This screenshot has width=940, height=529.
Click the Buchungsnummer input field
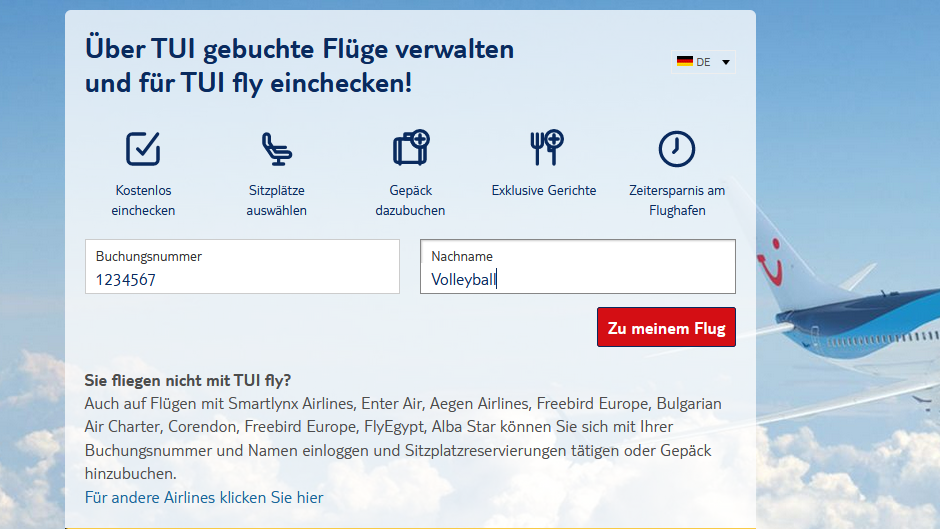coord(242,266)
